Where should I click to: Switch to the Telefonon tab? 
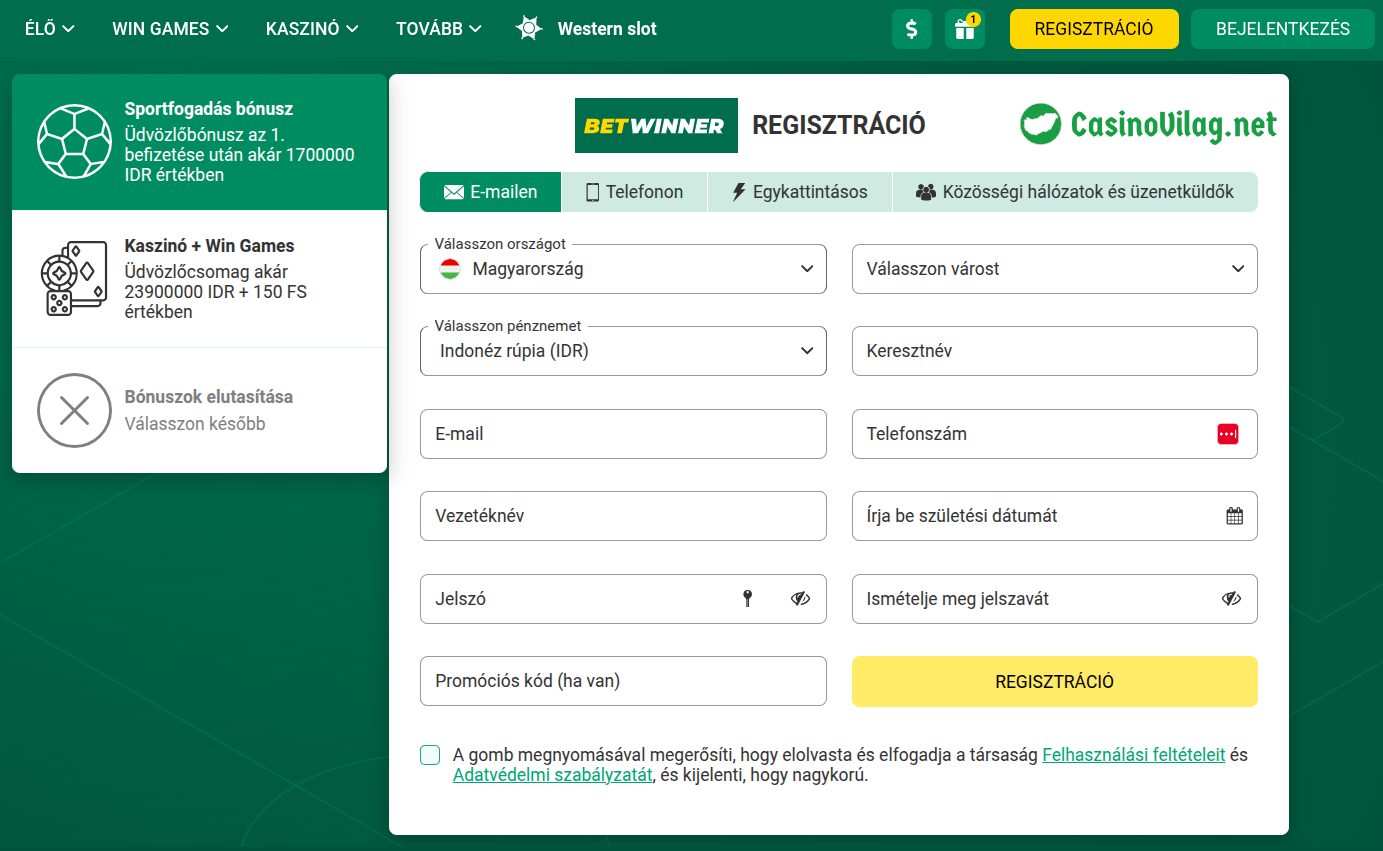click(x=634, y=192)
